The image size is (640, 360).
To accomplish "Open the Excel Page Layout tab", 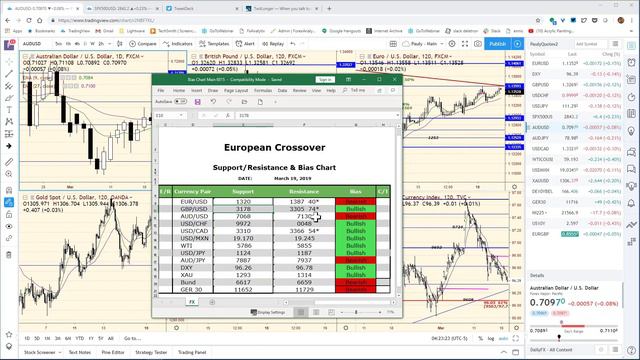I will pyautogui.click(x=236, y=90).
